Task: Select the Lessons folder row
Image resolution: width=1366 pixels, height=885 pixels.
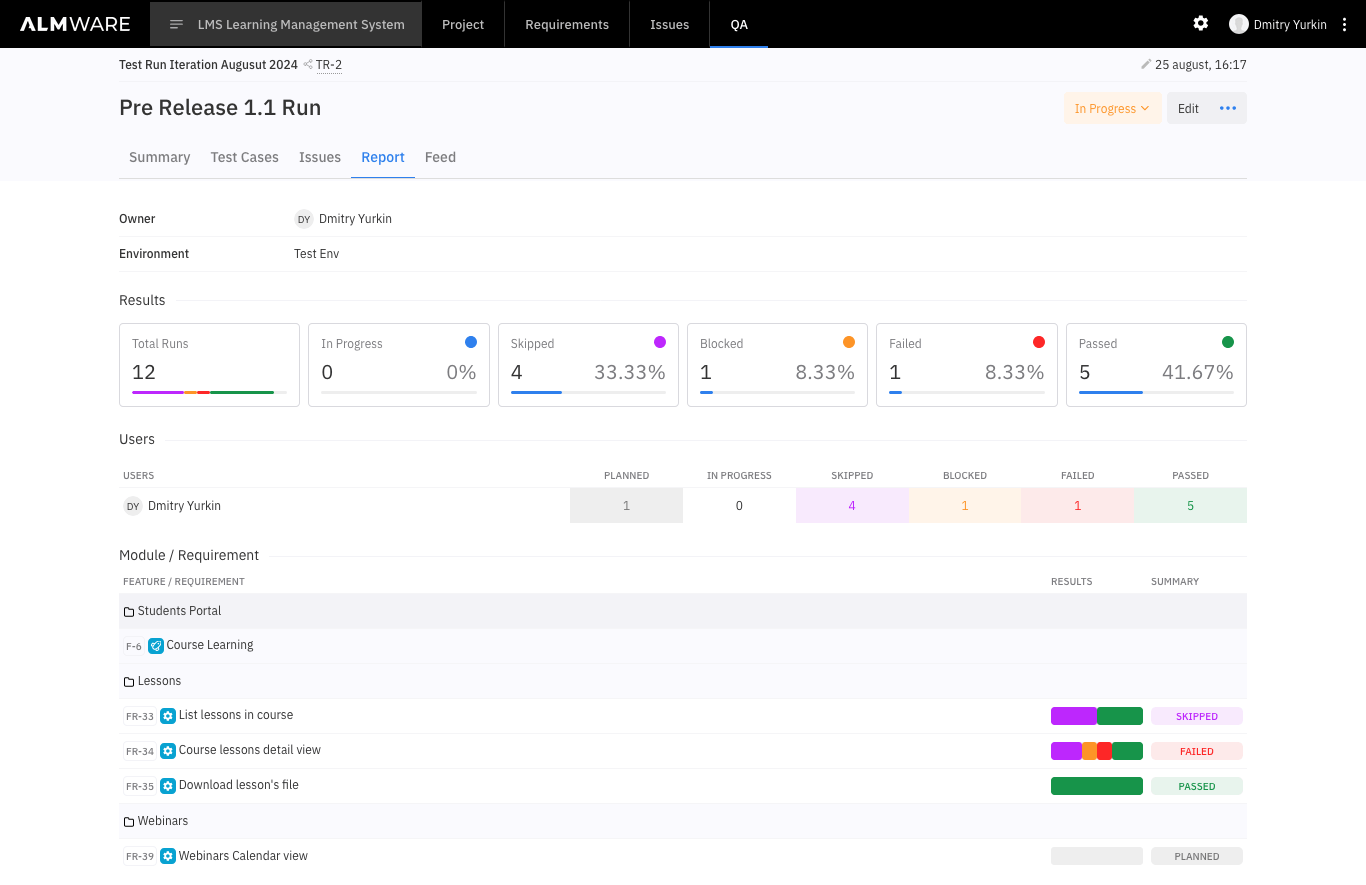Action: (x=683, y=681)
